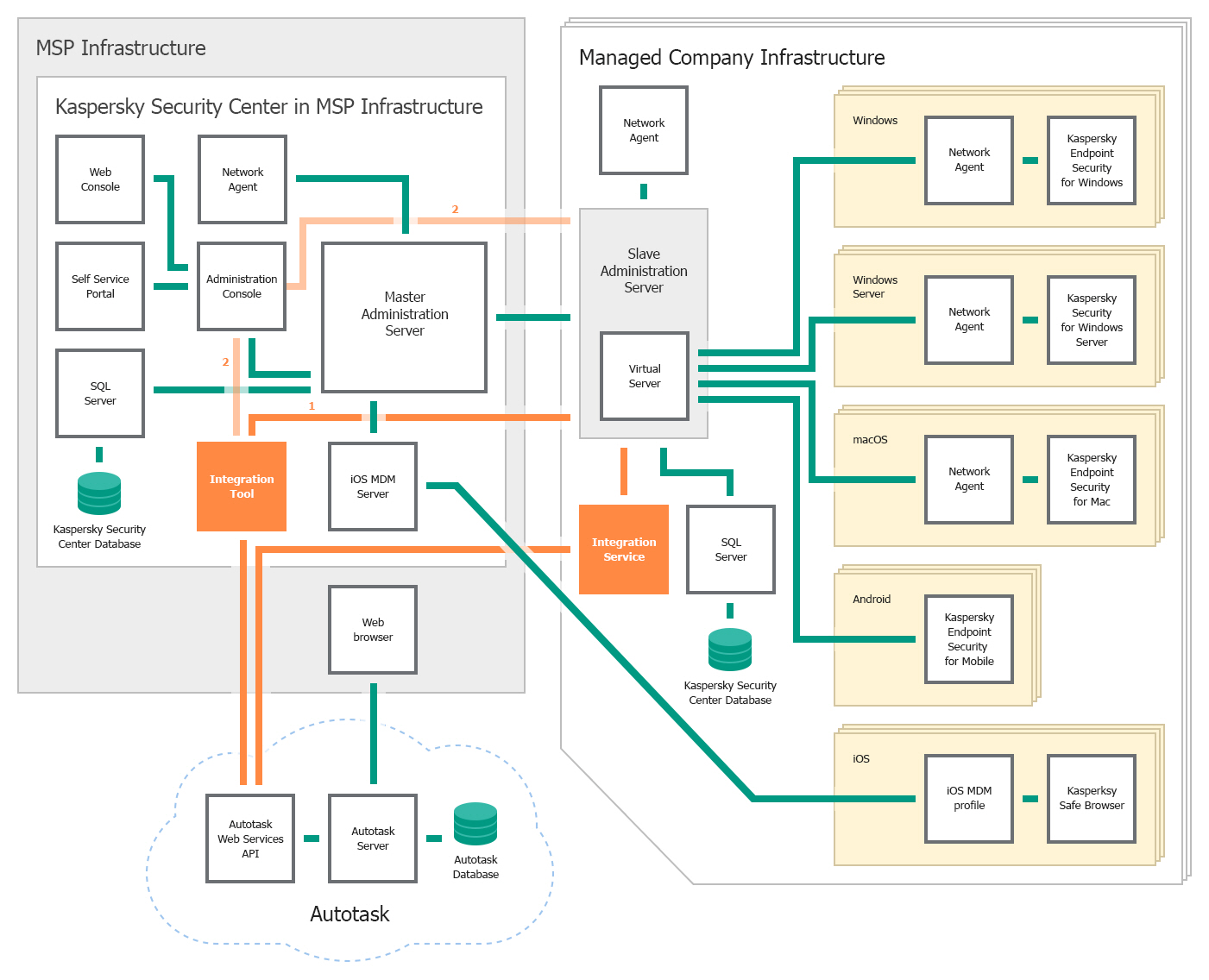Image resolution: width=1209 pixels, height=980 pixels.
Task: Select the Kaspersky Security Center Database cylinder icon
Action: 98,494
